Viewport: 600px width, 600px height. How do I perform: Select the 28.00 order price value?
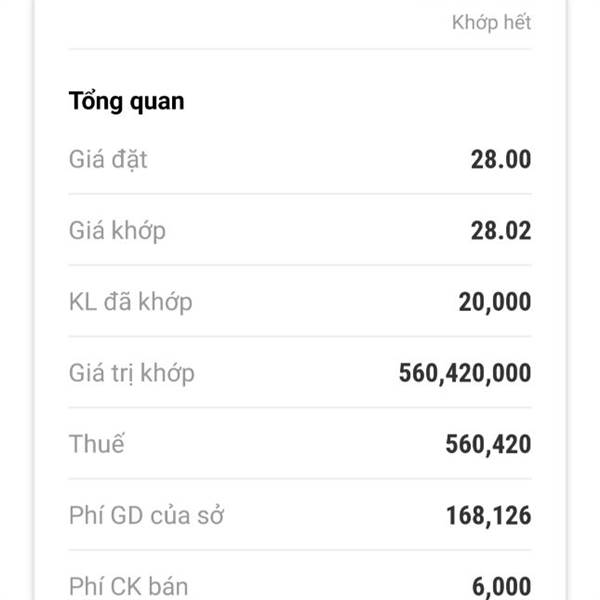tap(501, 159)
